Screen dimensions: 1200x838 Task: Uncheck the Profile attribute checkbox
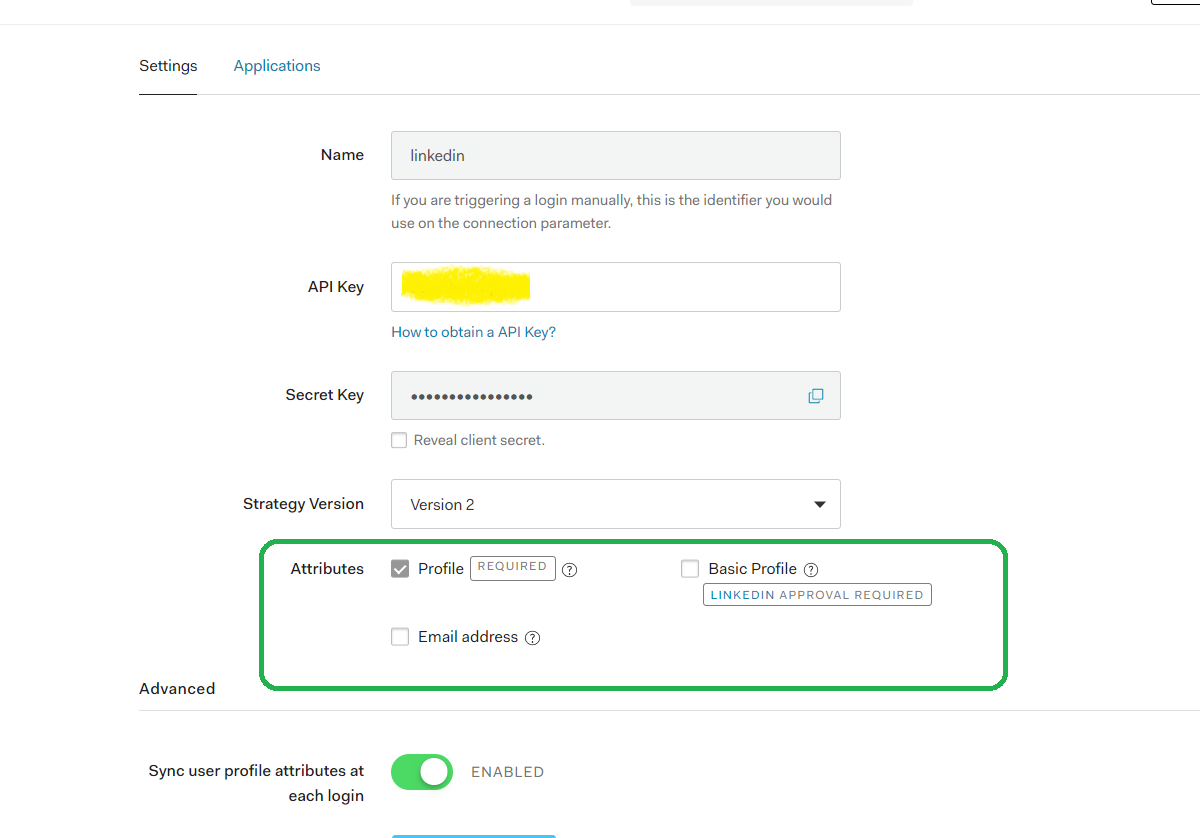(400, 568)
